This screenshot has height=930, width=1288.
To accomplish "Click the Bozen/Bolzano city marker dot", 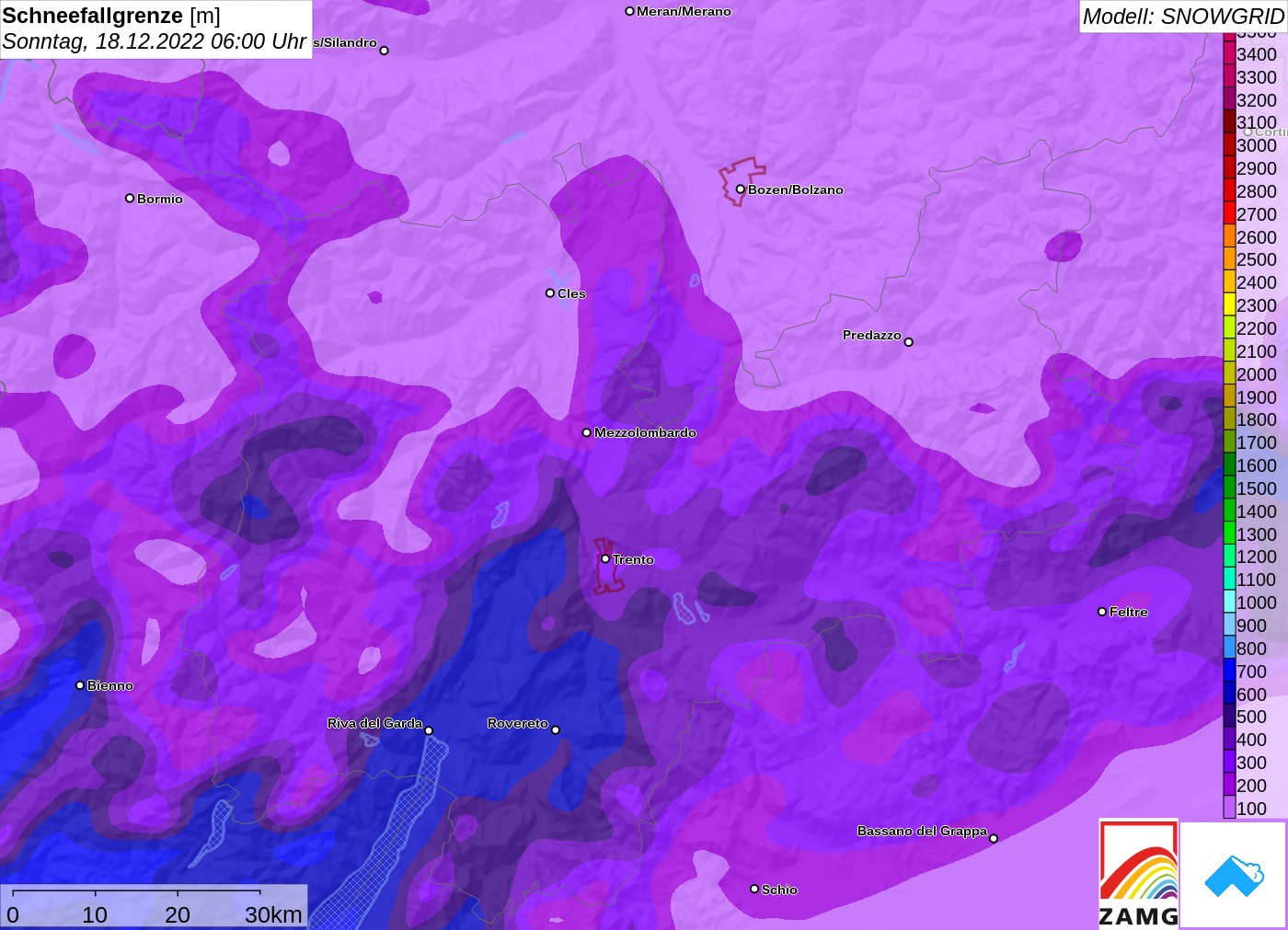I will (740, 189).
